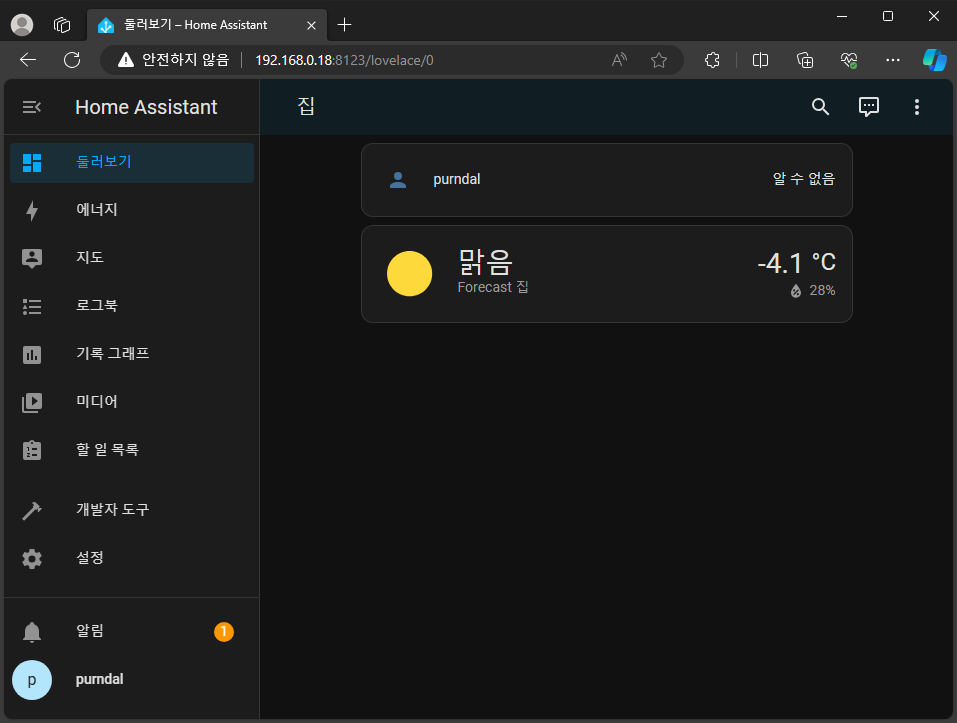Click the notification bell icon
957x723 pixels.
tap(32, 632)
